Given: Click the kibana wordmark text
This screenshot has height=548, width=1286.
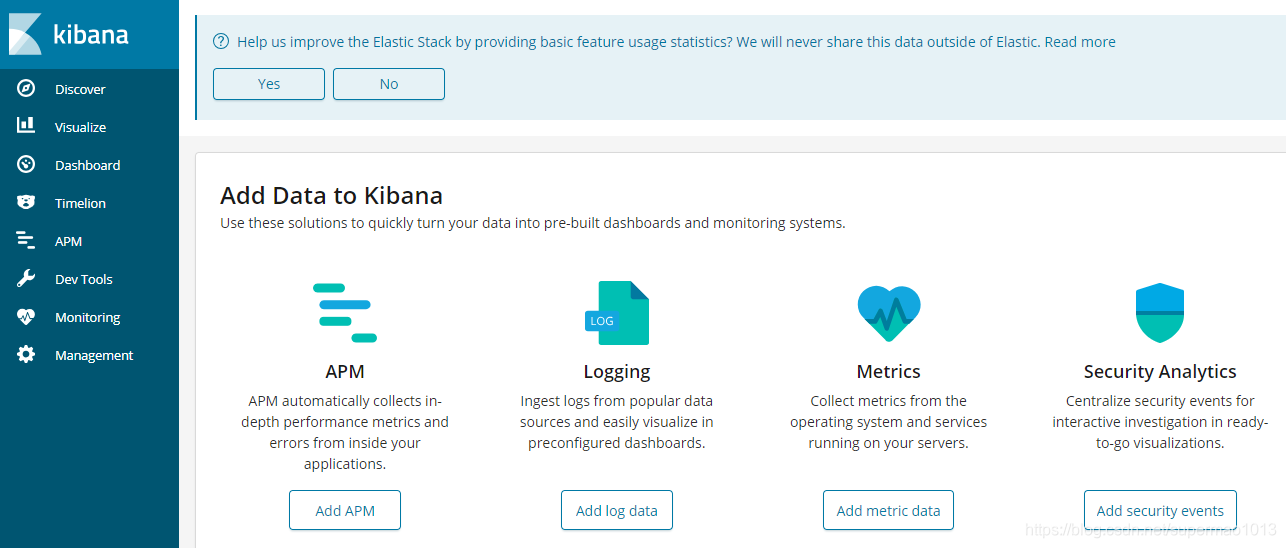Looking at the screenshot, I should (x=91, y=35).
